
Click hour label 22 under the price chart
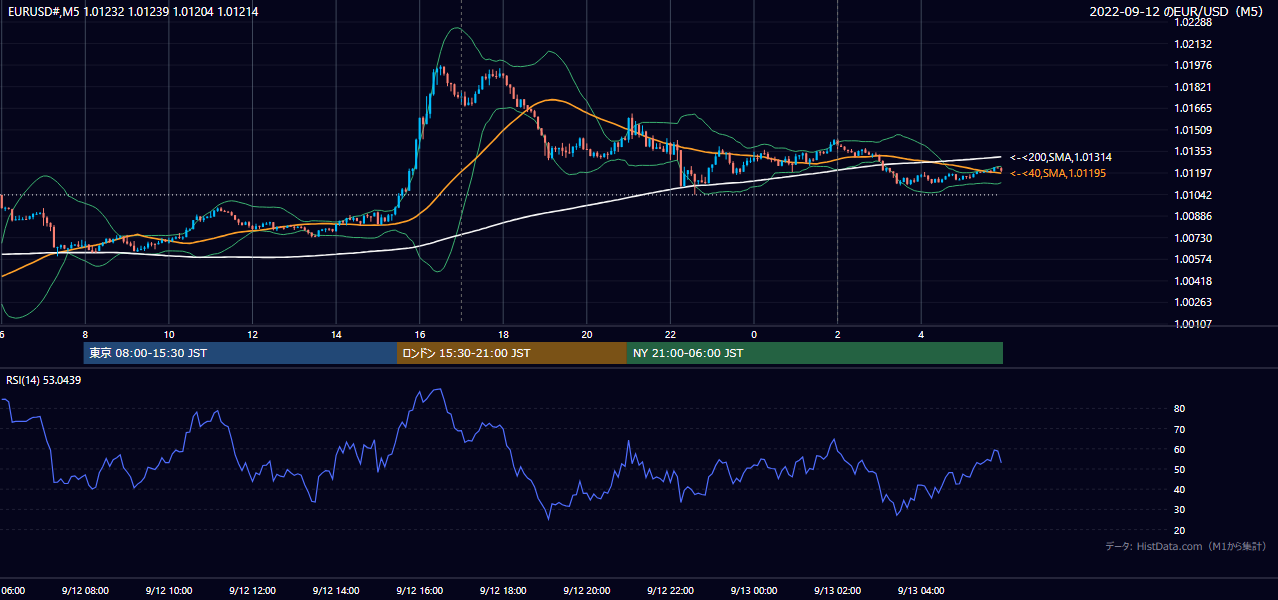pos(671,335)
